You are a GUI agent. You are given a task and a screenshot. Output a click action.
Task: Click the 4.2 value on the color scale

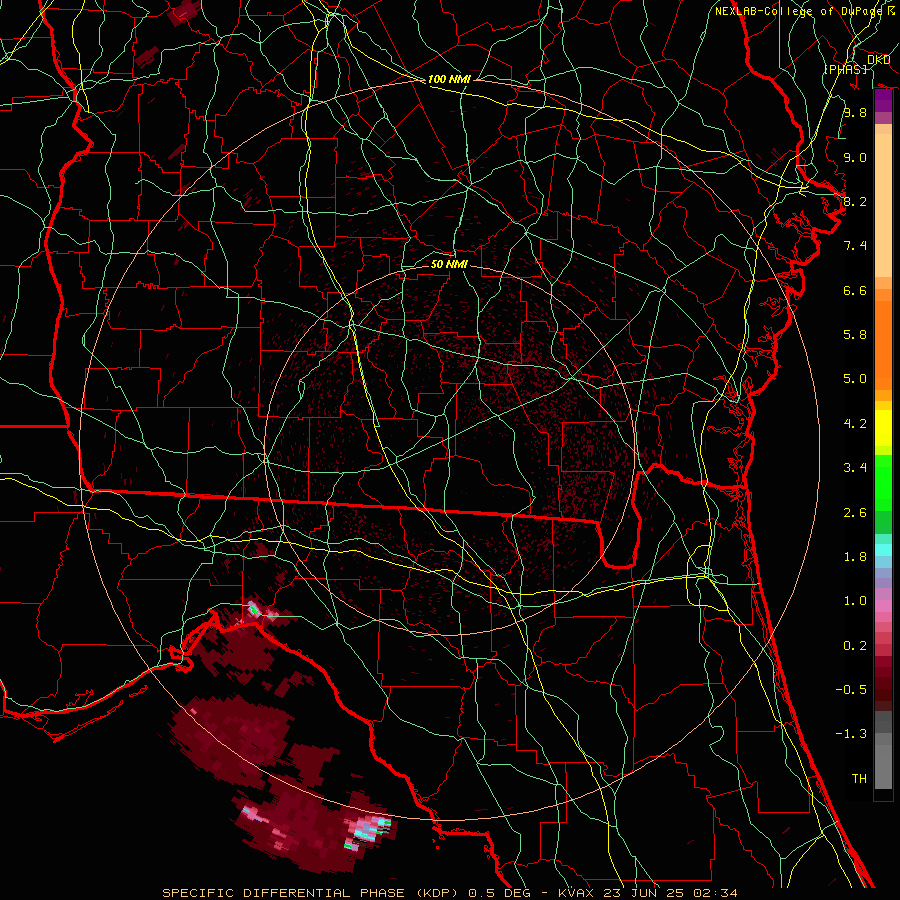[x=855, y=424]
